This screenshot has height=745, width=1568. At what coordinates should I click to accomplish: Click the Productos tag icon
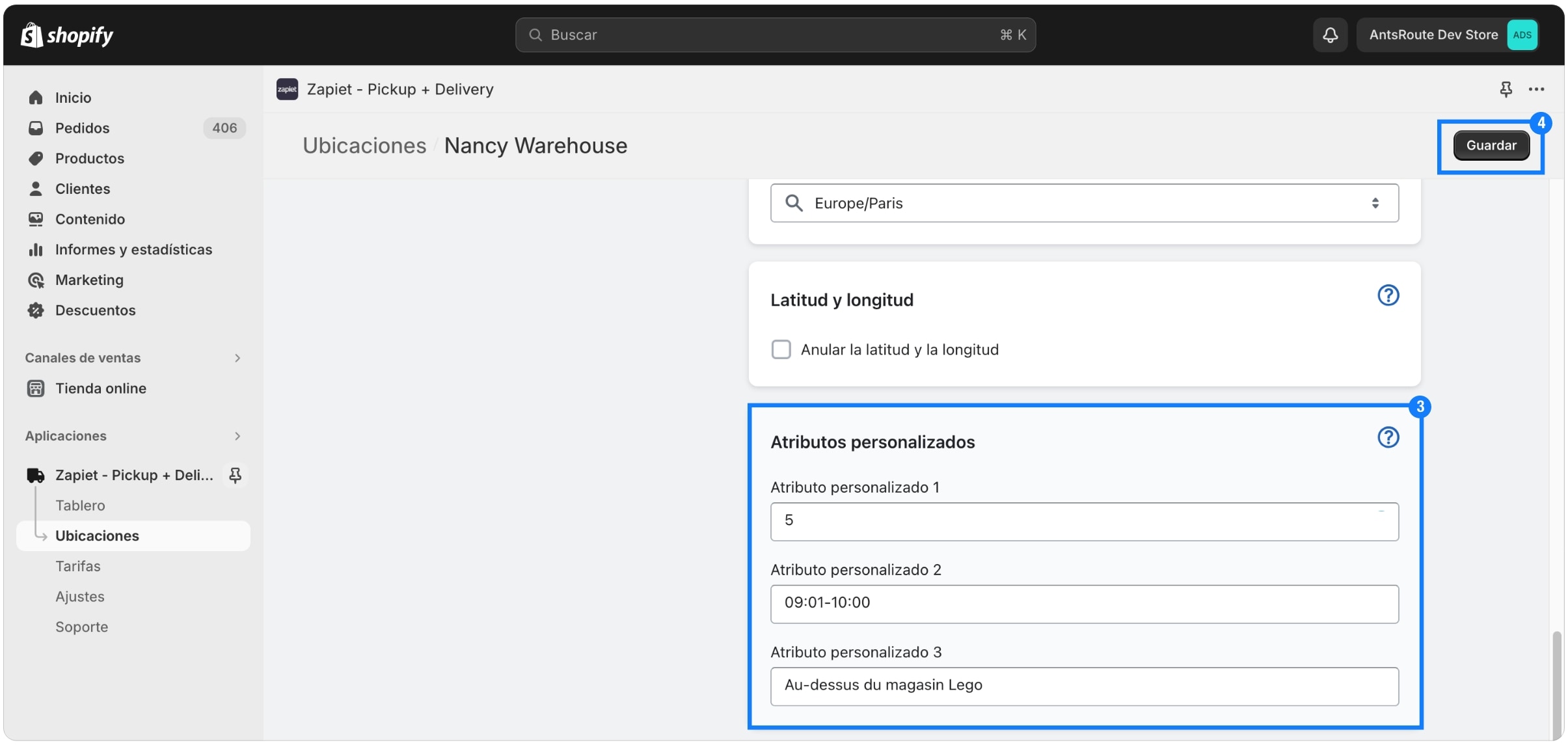pyautogui.click(x=36, y=158)
